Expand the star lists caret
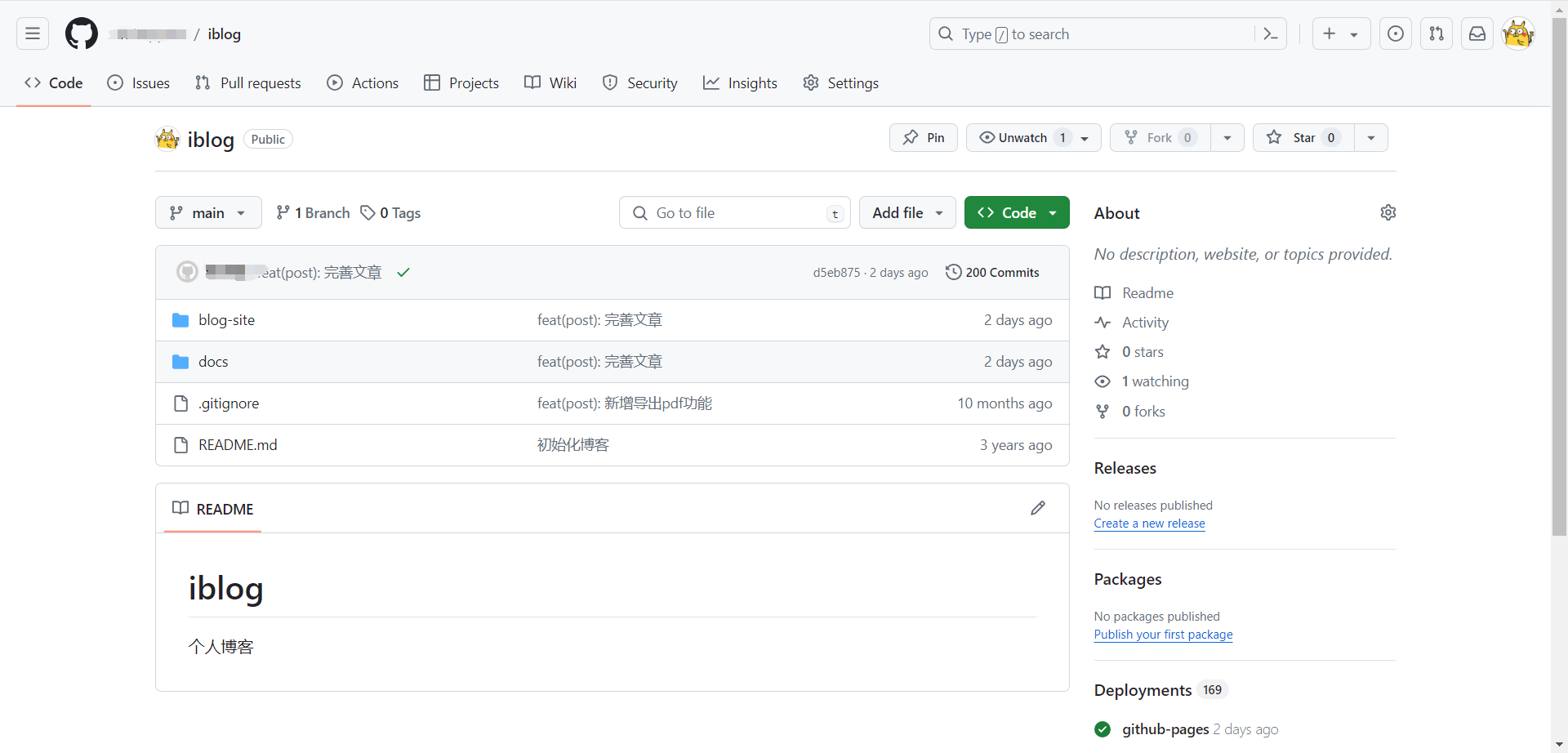This screenshot has height=753, width=1568. click(x=1371, y=137)
